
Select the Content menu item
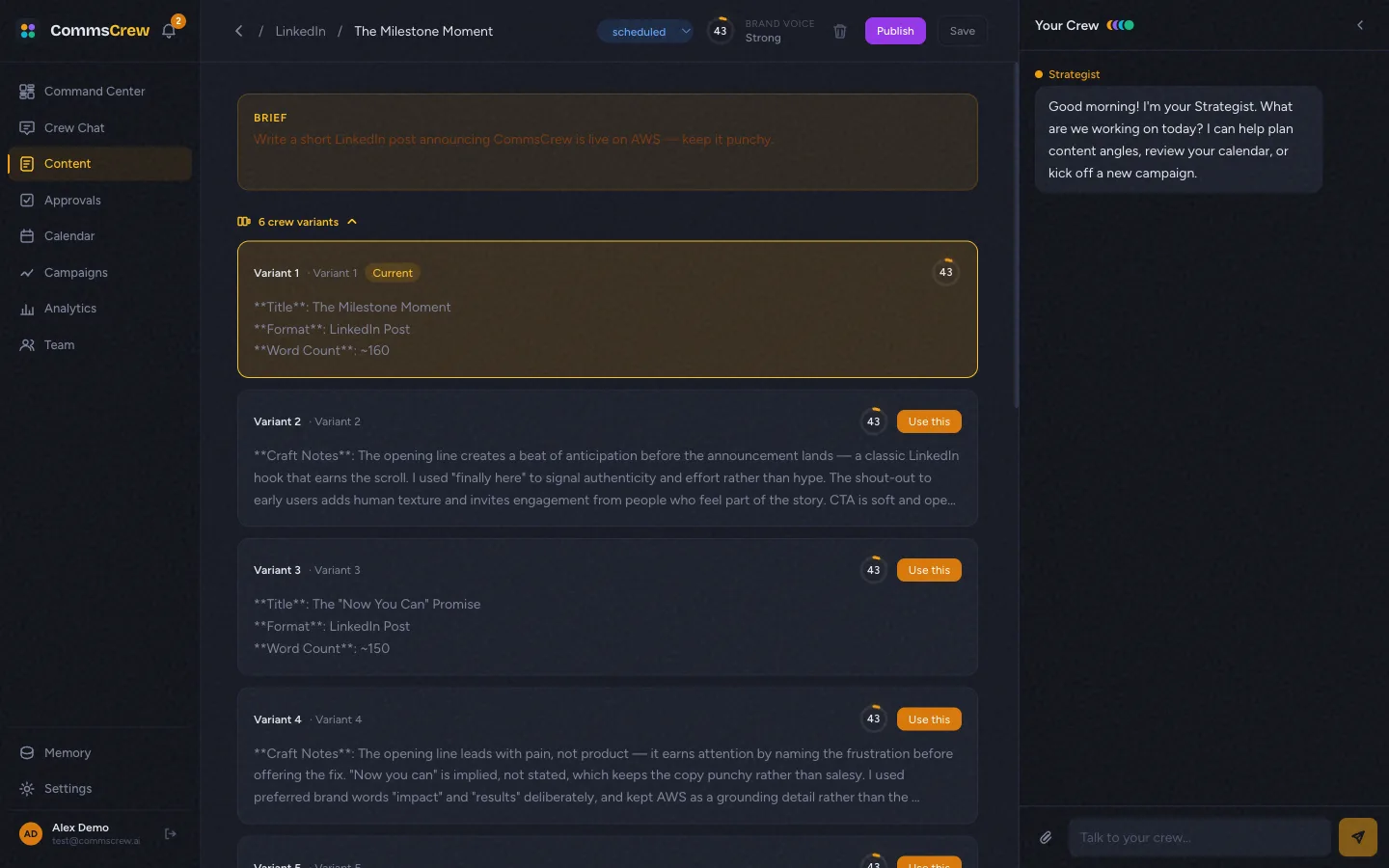pos(100,164)
